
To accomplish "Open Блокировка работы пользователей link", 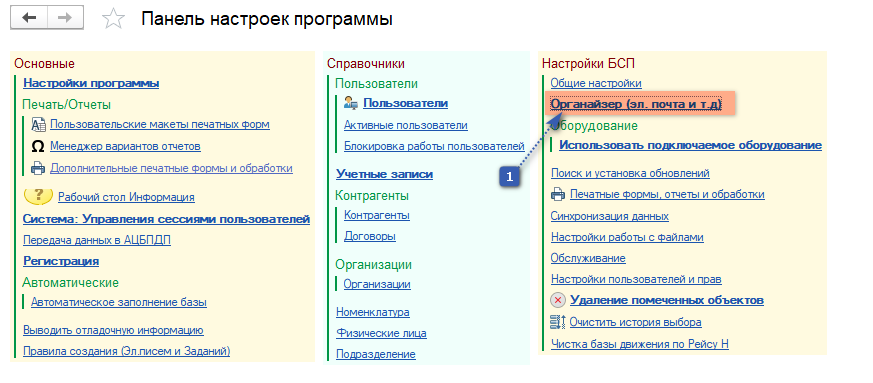I will click(x=434, y=146).
